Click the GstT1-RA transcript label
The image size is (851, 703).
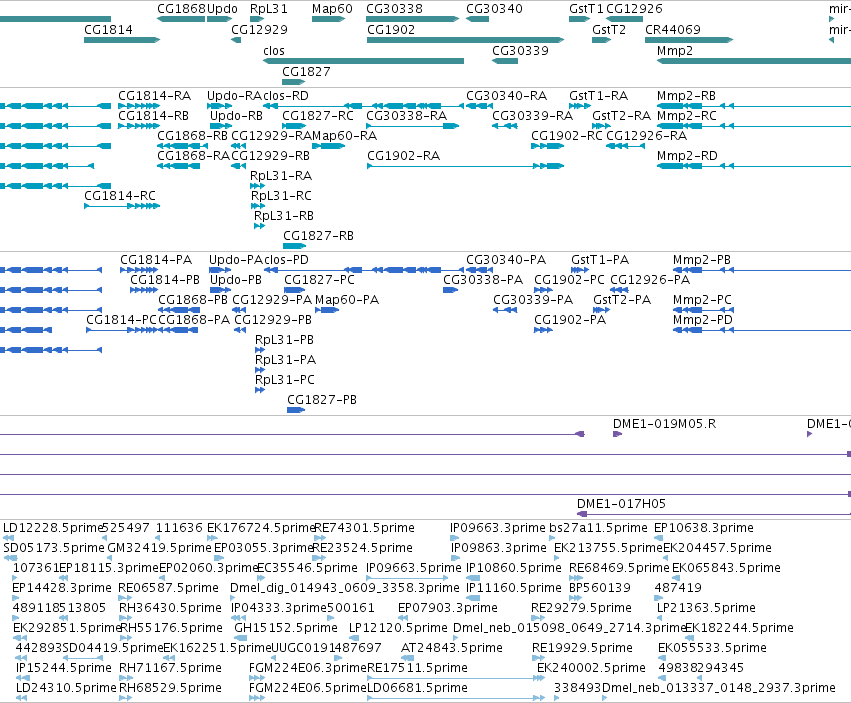point(599,96)
